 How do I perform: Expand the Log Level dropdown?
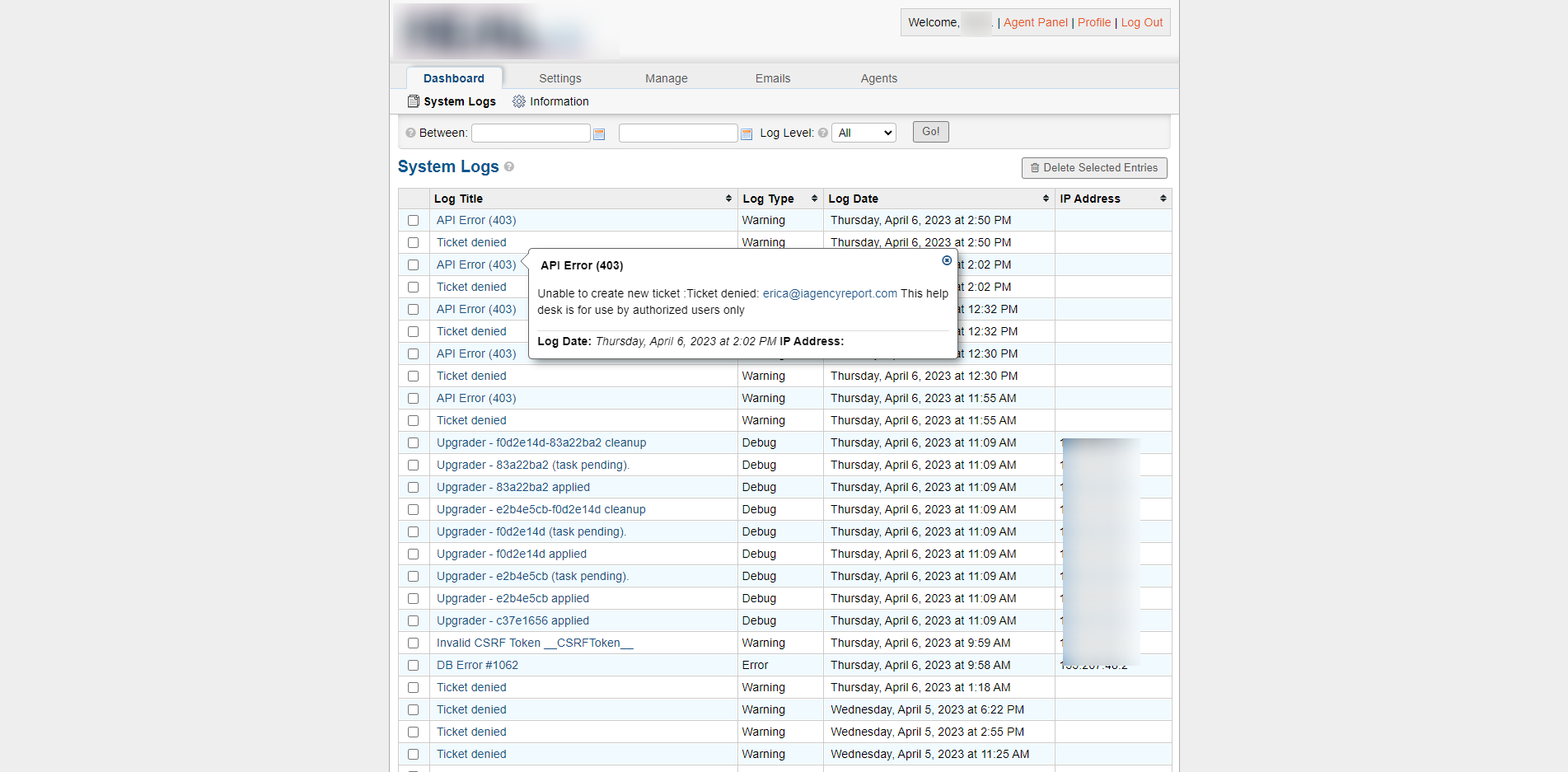point(864,133)
